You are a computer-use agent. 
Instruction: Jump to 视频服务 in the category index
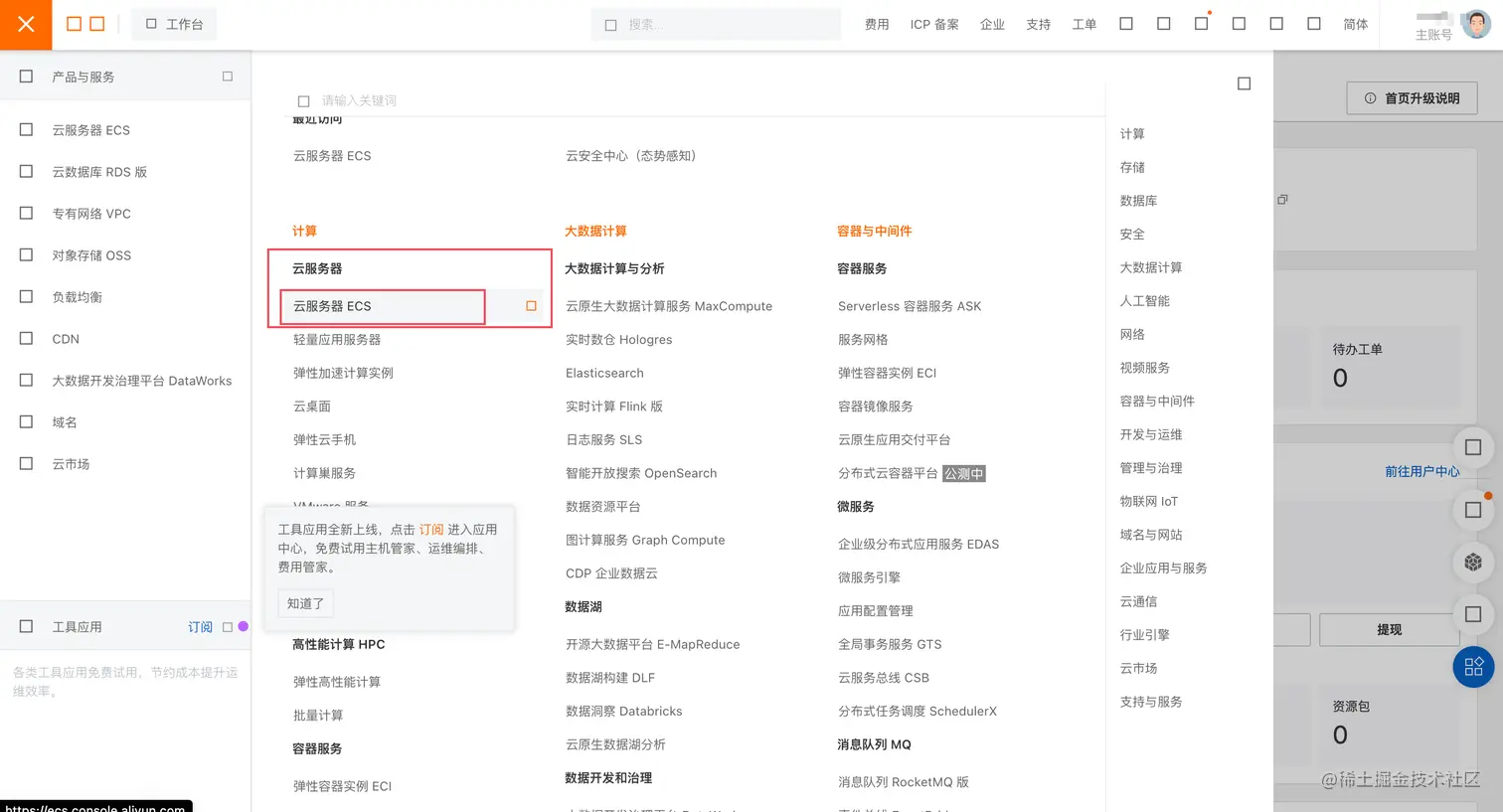click(1145, 368)
